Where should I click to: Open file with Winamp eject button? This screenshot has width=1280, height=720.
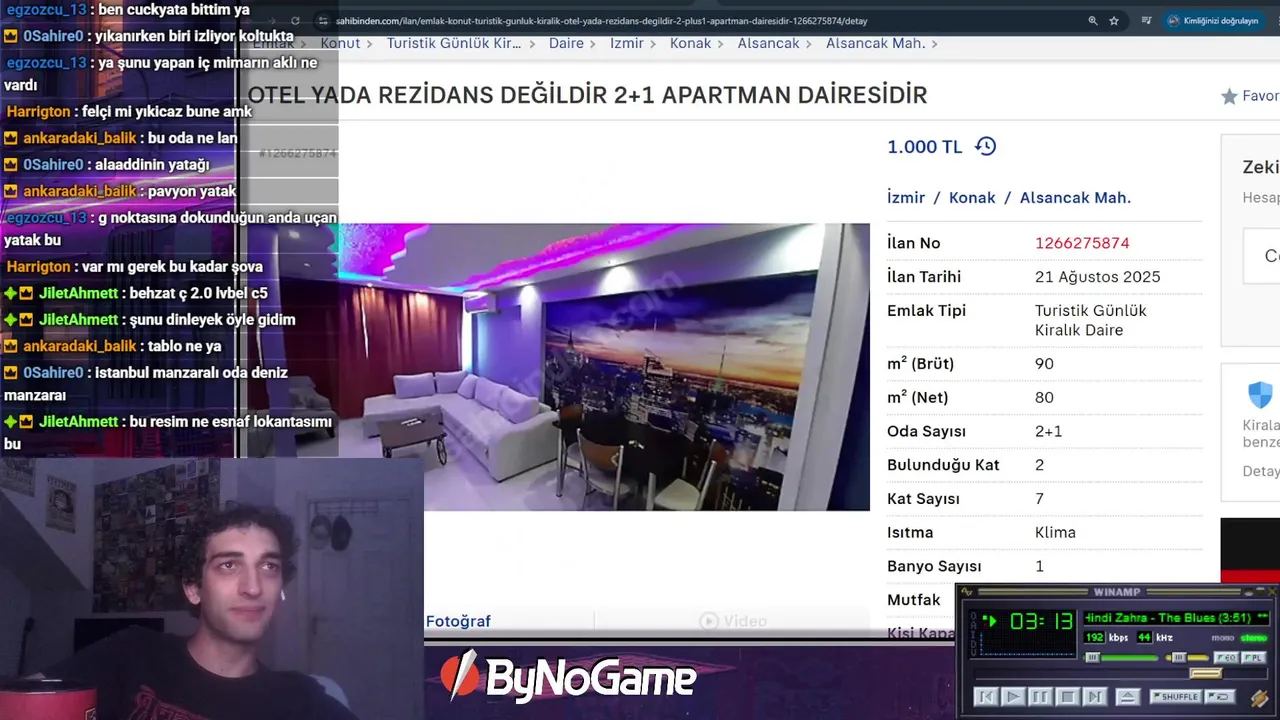coord(1128,697)
